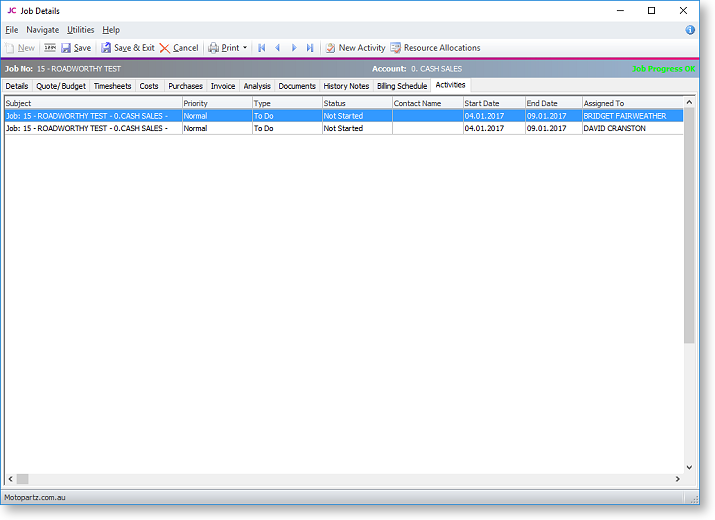Click the Cancel button label
Image resolution: width=715 pixels, height=520 pixels.
(x=186, y=48)
